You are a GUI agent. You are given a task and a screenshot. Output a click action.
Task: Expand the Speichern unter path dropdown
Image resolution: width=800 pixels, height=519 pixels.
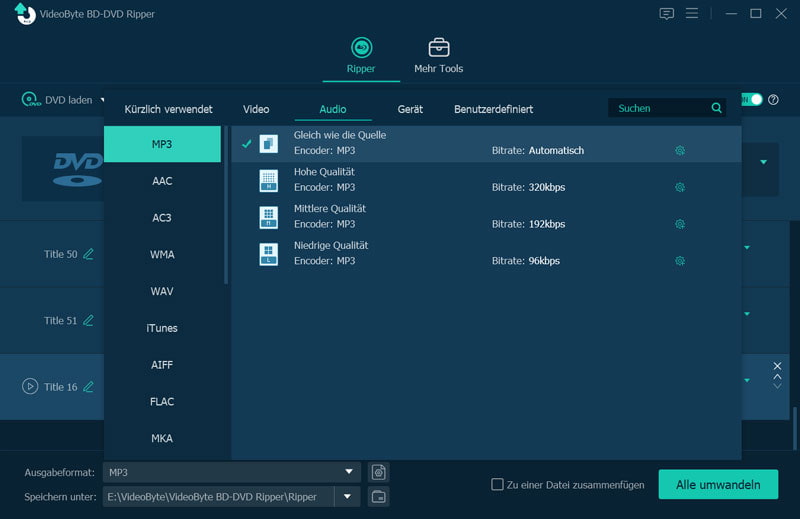[348, 496]
